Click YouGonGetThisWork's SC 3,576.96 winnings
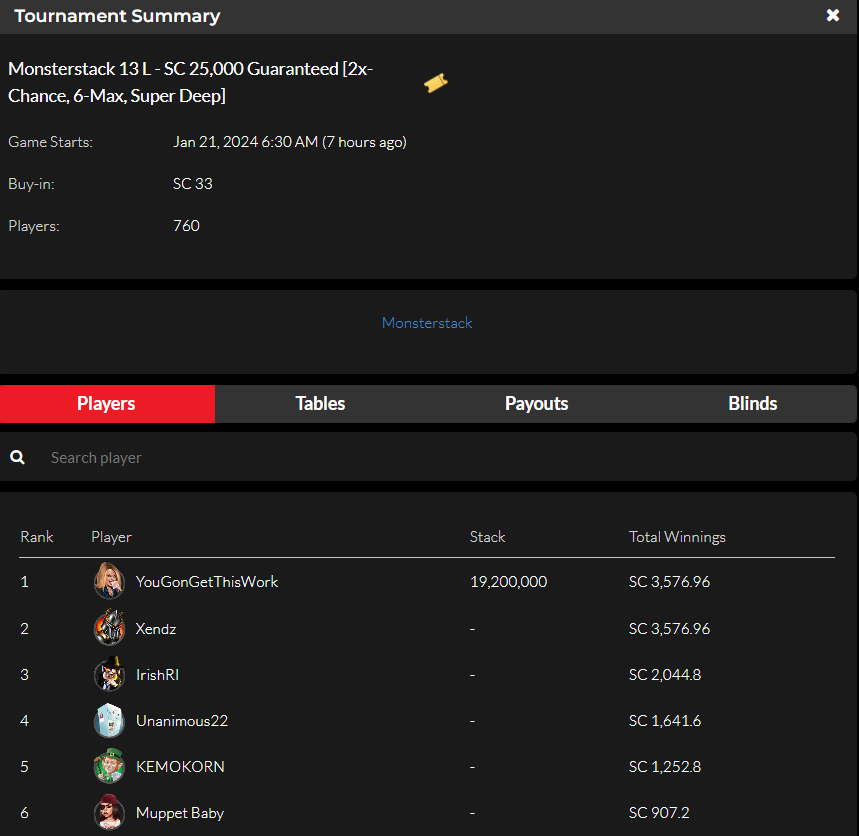 point(669,582)
